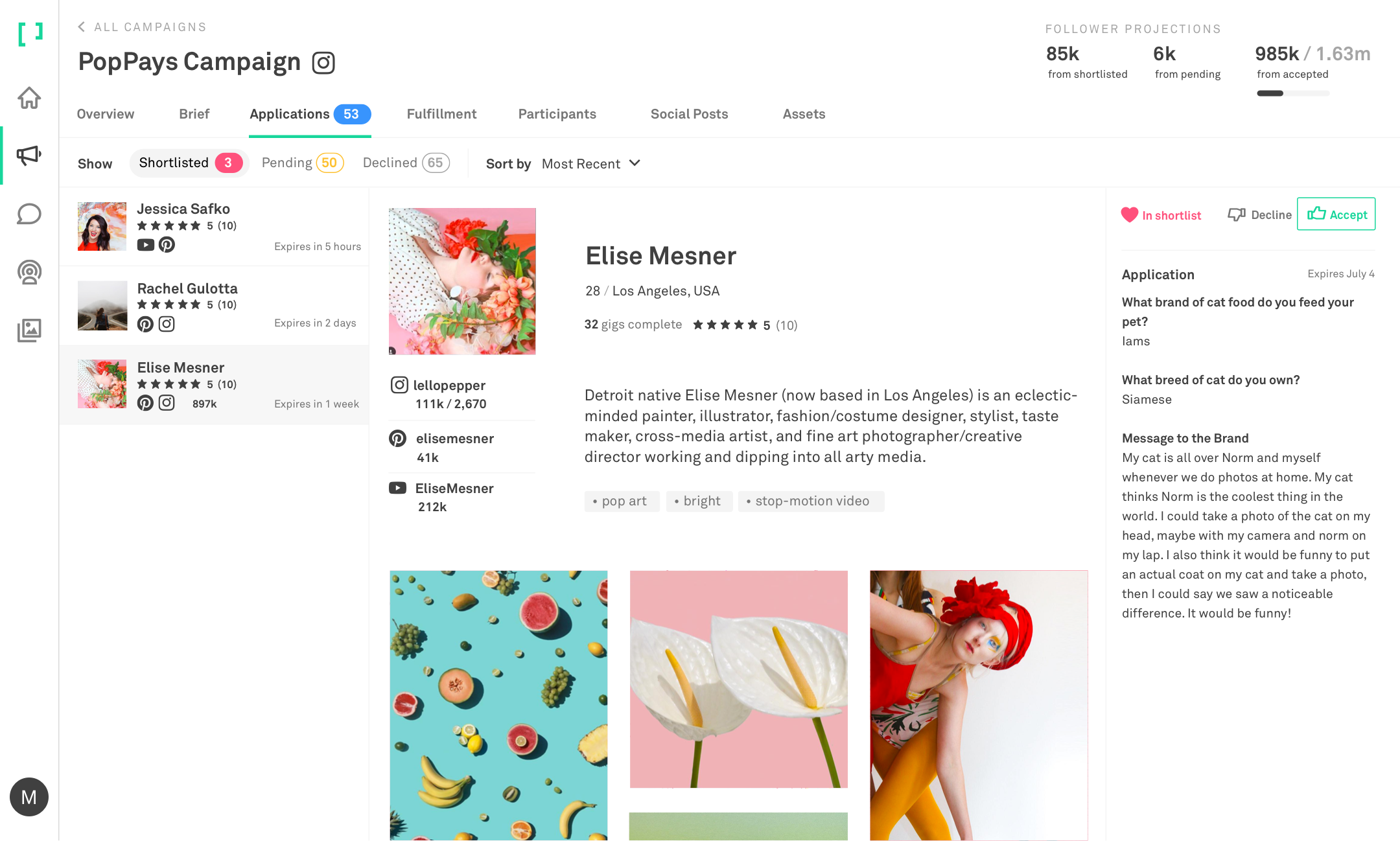Open the Campaigns megaphone icon
Viewport: 1400px width, 841px height.
(29, 155)
